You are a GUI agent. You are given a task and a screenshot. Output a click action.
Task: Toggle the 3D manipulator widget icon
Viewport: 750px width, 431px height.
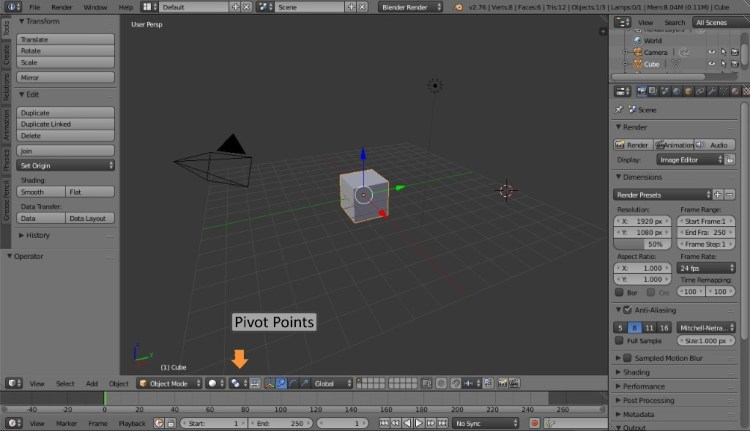pyautogui.click(x=269, y=383)
